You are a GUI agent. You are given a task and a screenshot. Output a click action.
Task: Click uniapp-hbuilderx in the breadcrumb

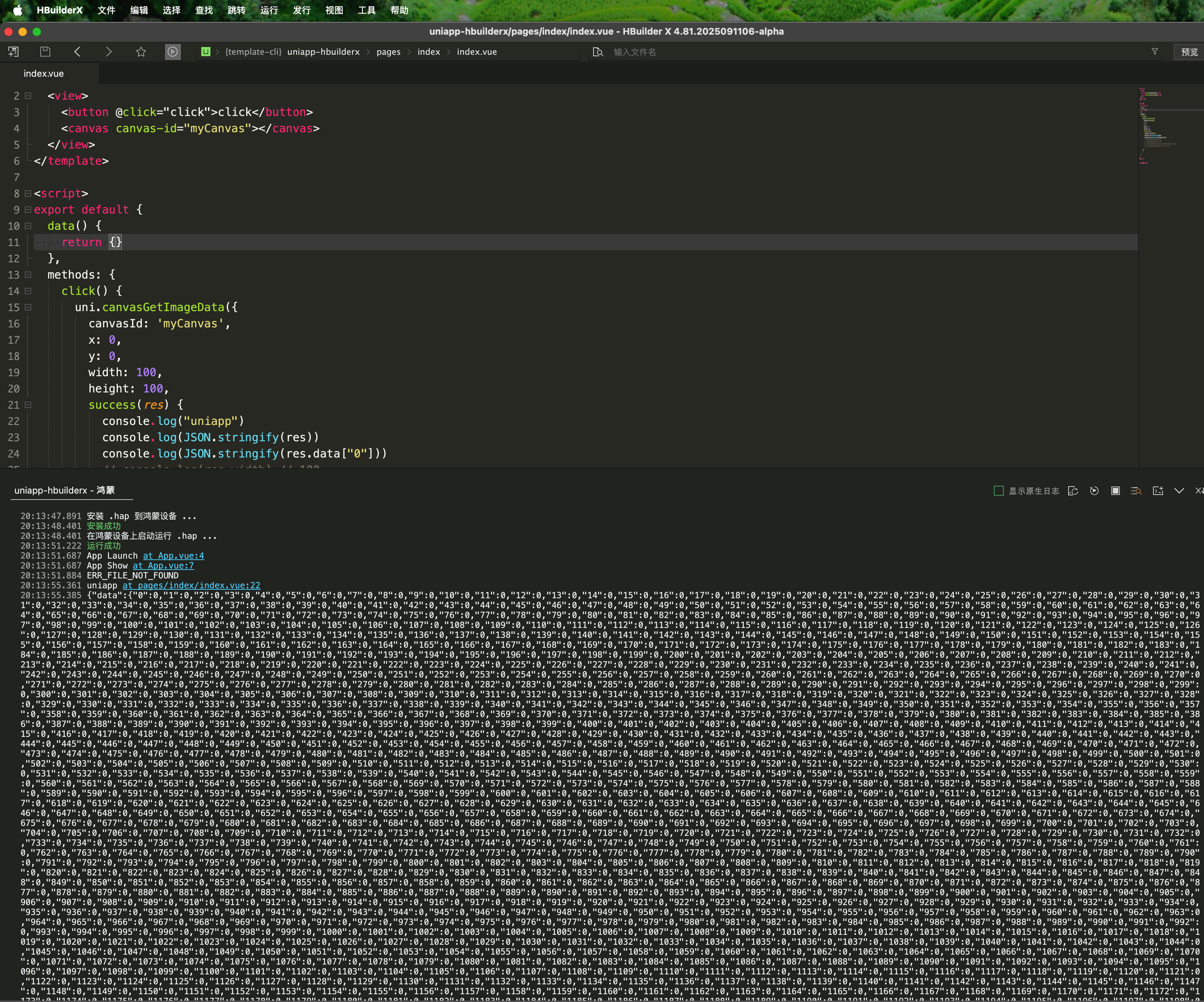pyautogui.click(x=323, y=52)
